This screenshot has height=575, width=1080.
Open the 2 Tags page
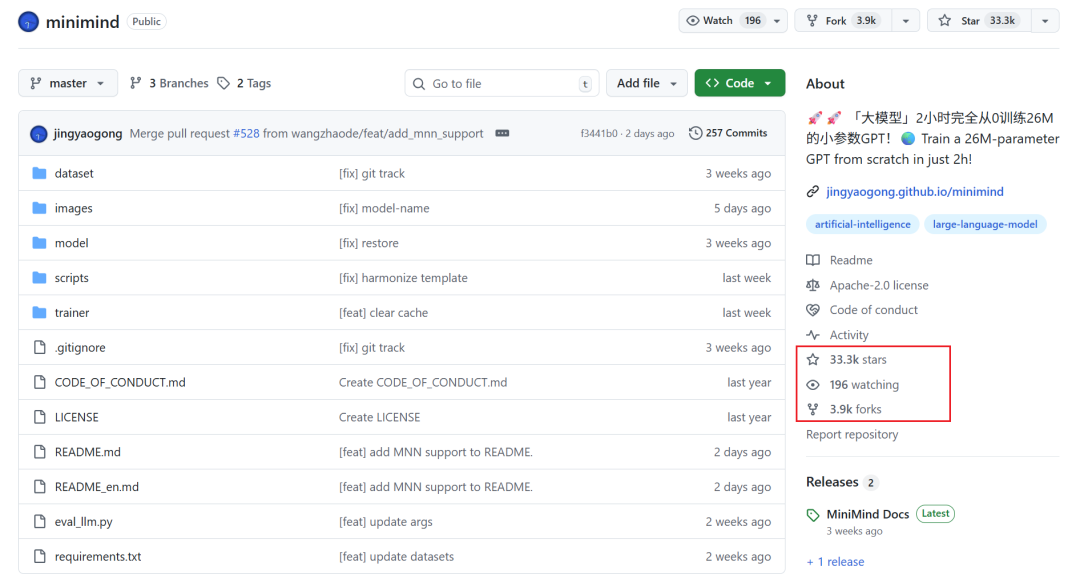[244, 83]
